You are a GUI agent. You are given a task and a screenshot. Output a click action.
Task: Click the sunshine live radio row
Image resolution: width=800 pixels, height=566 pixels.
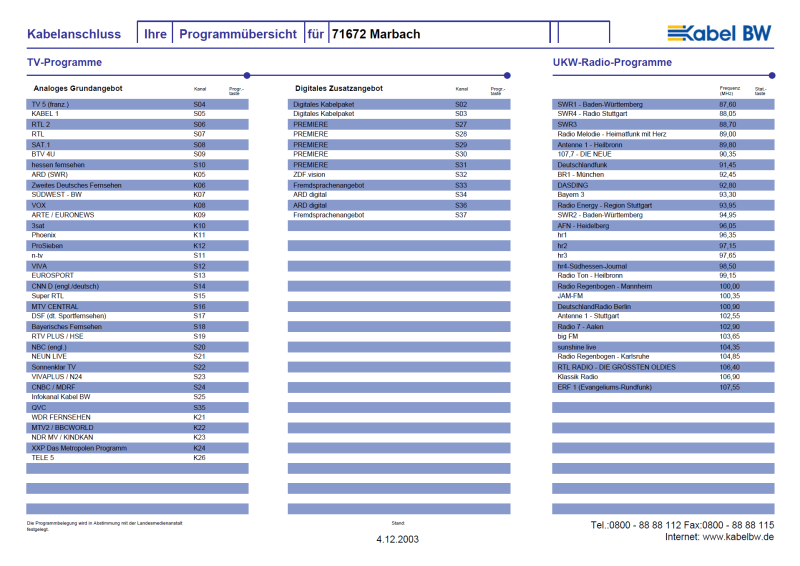click(663, 347)
